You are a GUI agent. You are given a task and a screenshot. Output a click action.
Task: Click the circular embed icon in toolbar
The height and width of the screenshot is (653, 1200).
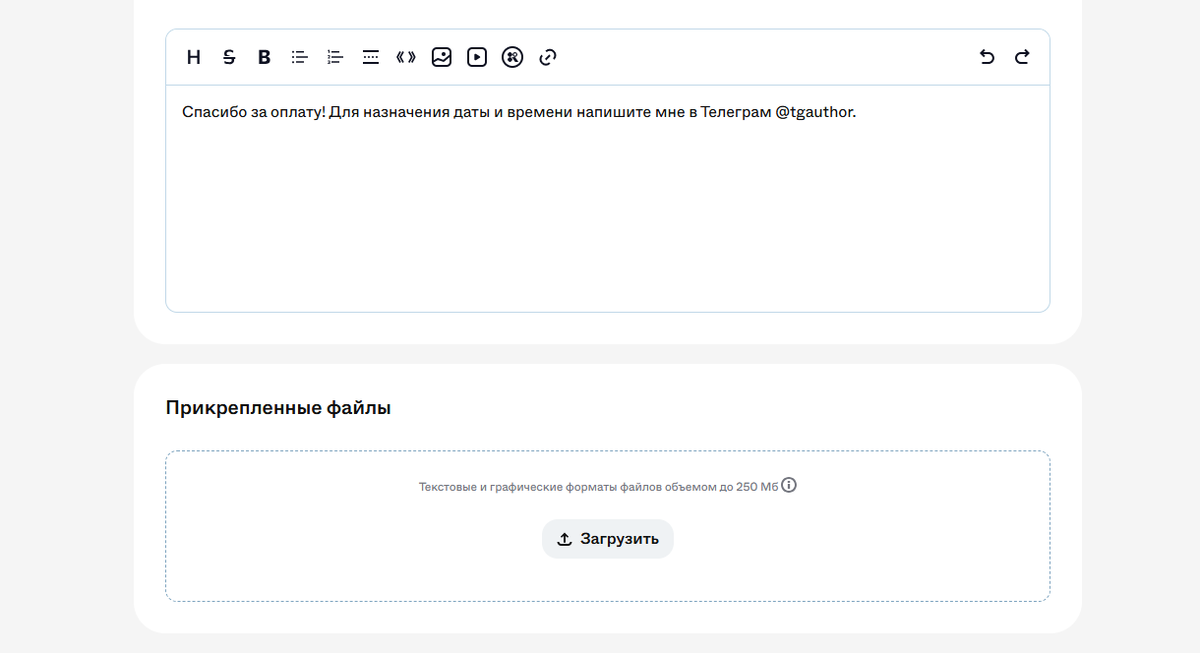tap(512, 57)
